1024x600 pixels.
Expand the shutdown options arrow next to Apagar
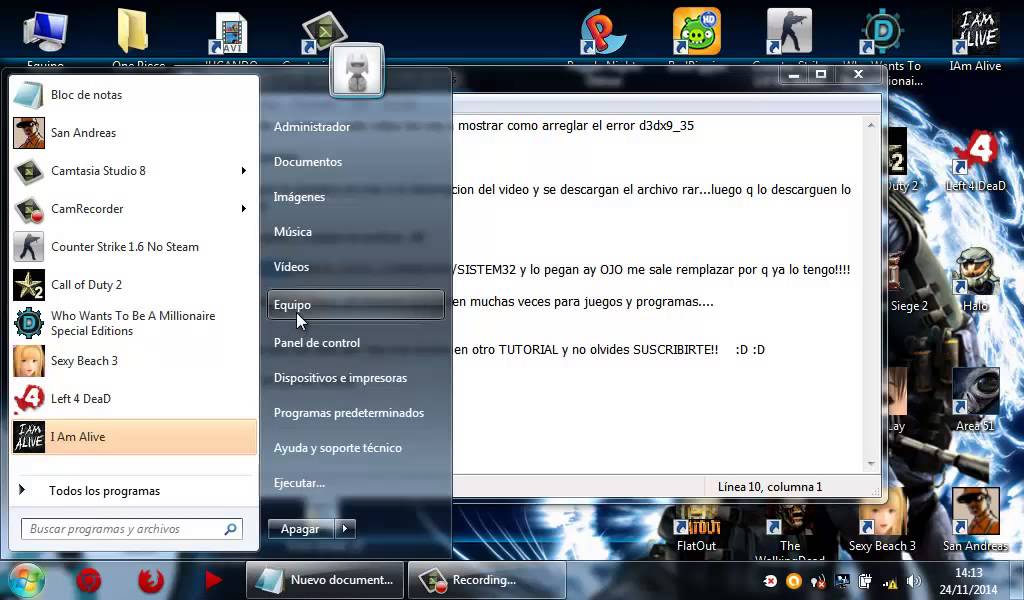[x=345, y=529]
